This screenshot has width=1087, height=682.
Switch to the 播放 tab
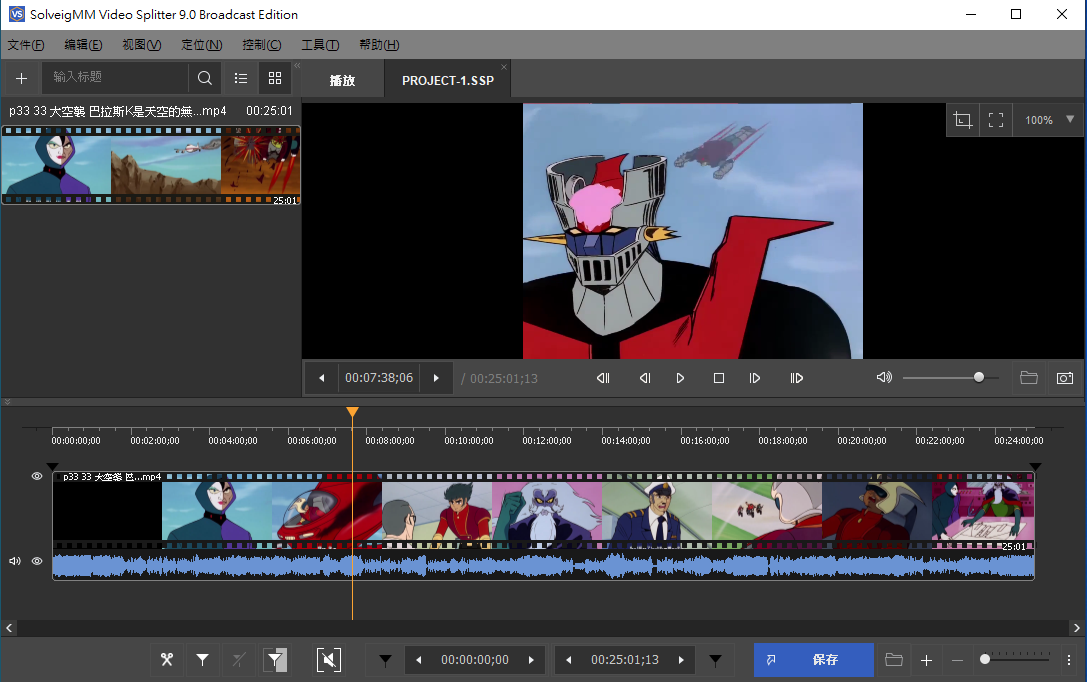(x=342, y=81)
